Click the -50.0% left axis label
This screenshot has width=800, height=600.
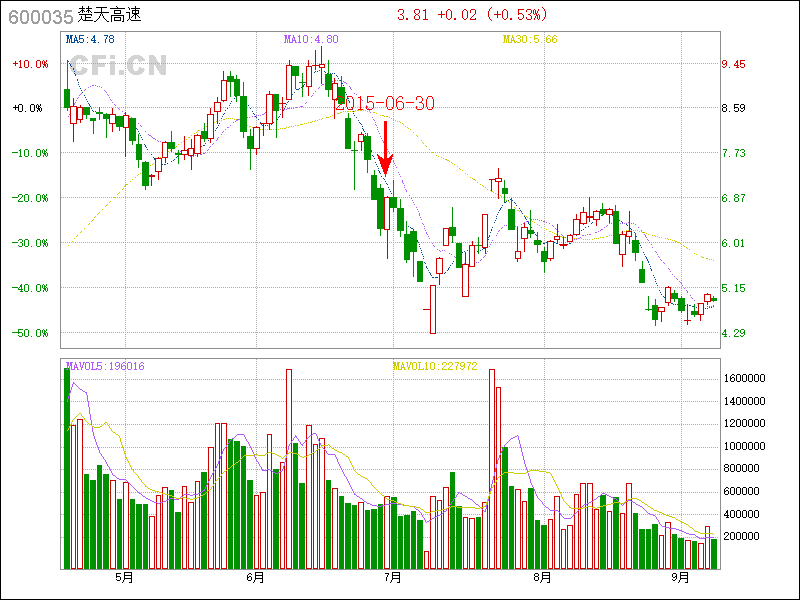click(x=30, y=333)
